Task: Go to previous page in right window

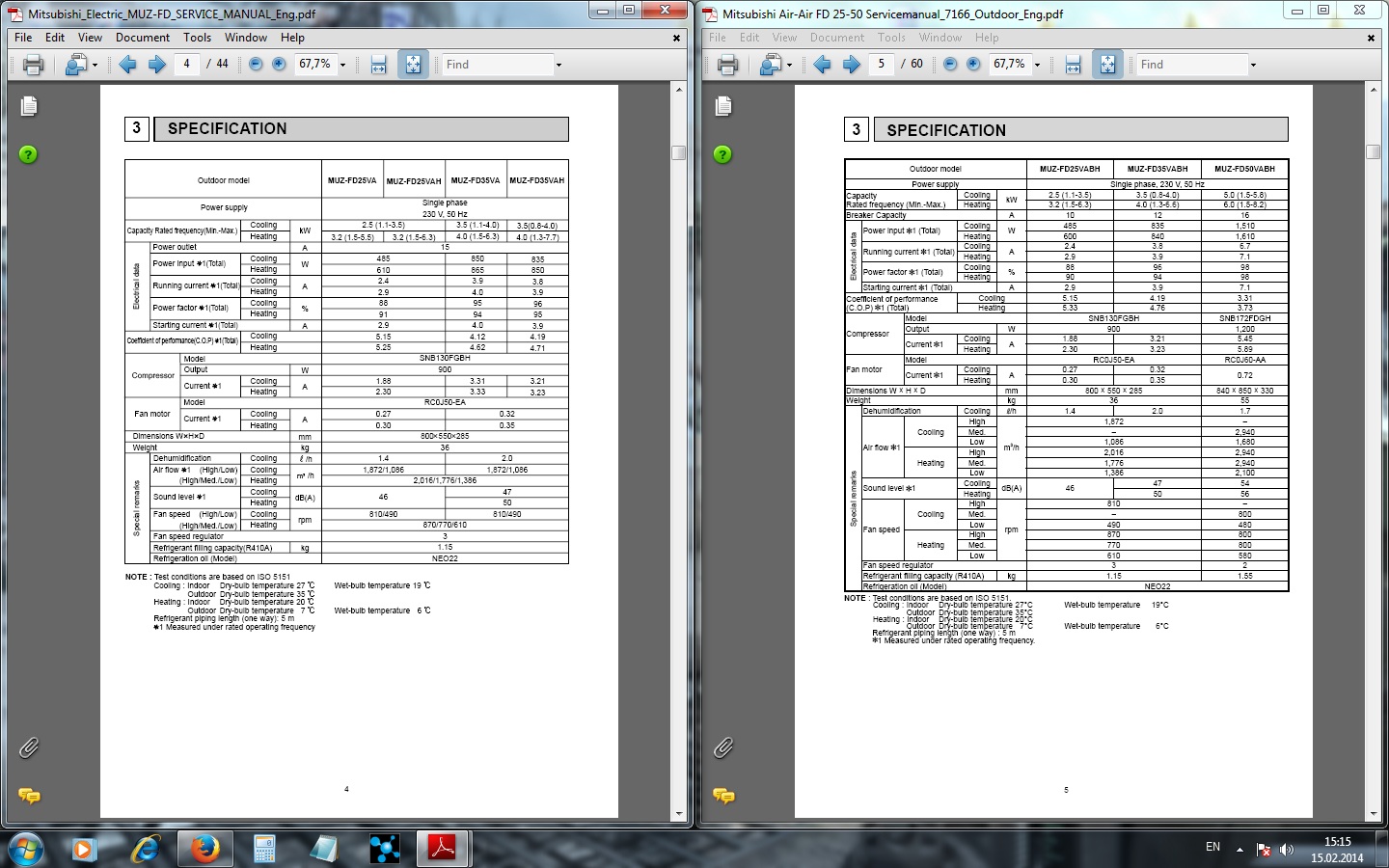Action: pyautogui.click(x=822, y=65)
